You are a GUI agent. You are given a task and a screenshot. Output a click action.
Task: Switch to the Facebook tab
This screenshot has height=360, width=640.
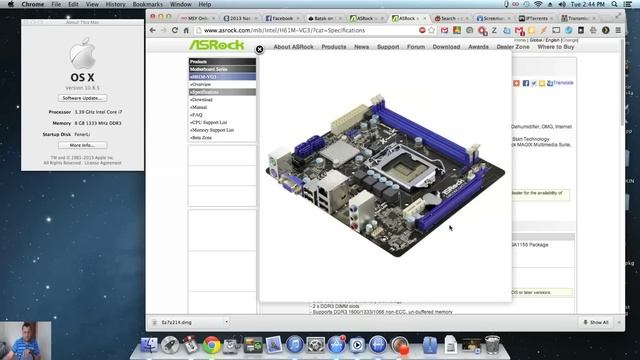282,18
